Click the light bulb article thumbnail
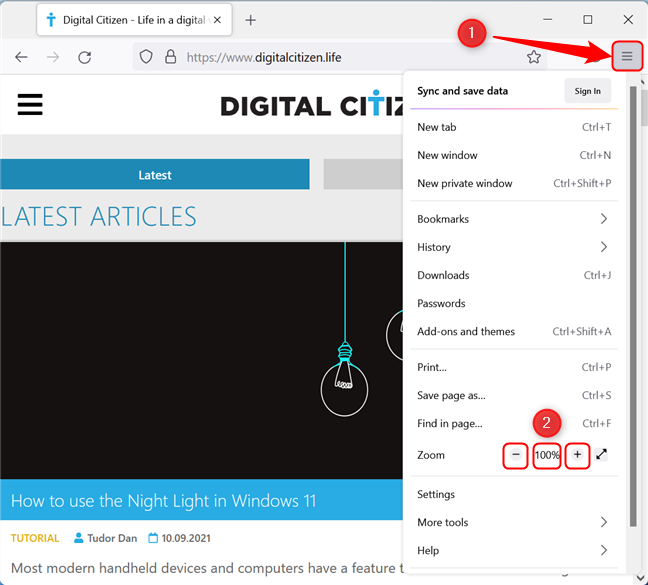Viewport: 648px width, 585px height. (201, 360)
